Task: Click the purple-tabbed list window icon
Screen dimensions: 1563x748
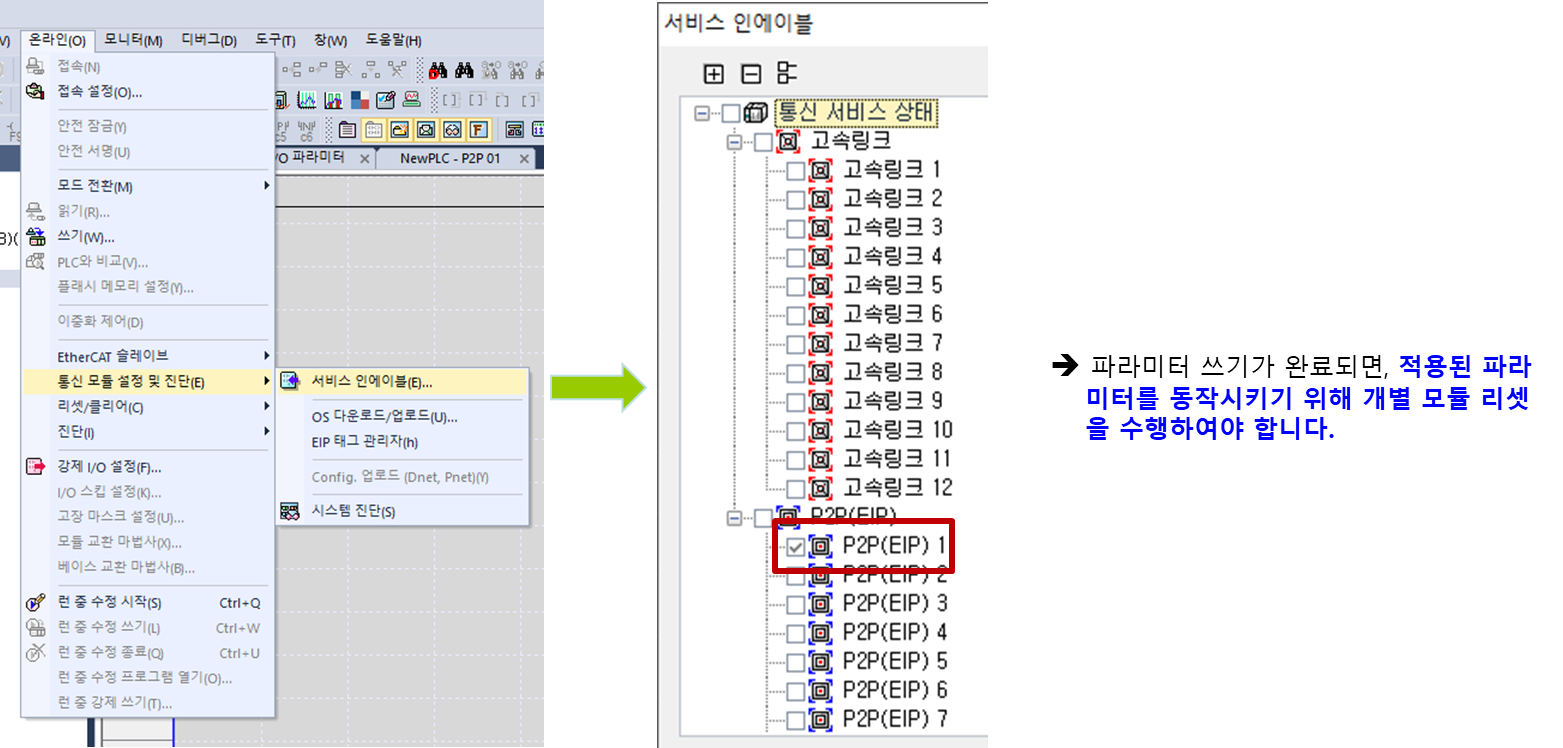Action: coord(347,129)
